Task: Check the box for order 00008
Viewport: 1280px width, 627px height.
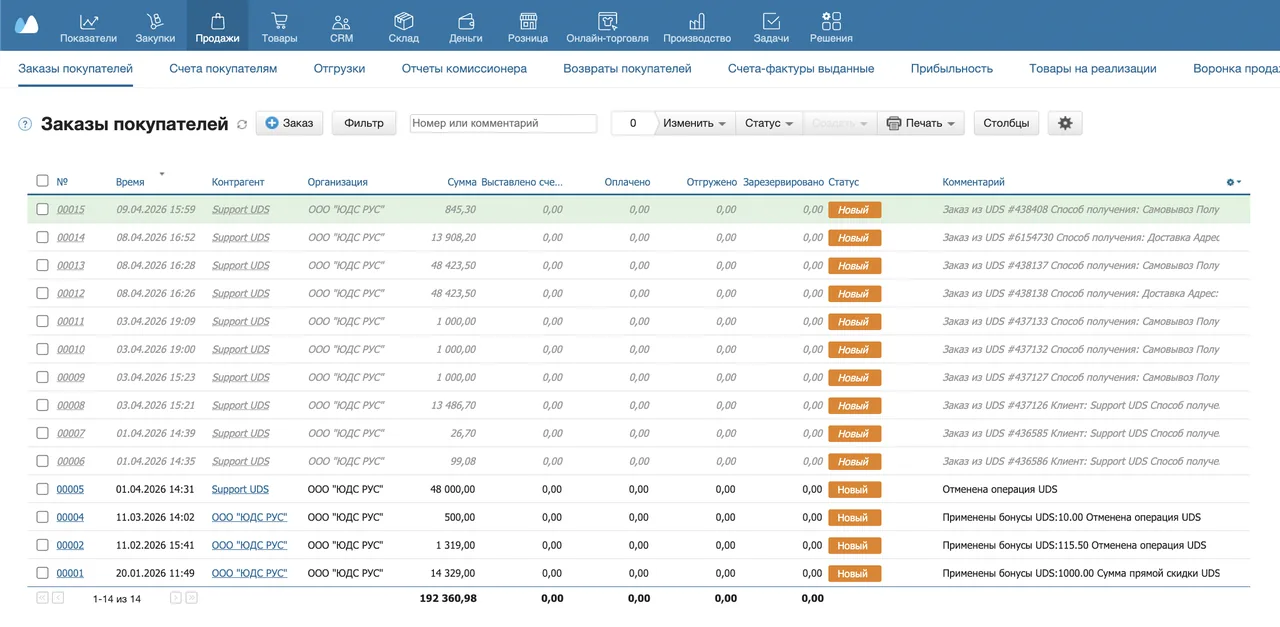Action: pos(42,405)
